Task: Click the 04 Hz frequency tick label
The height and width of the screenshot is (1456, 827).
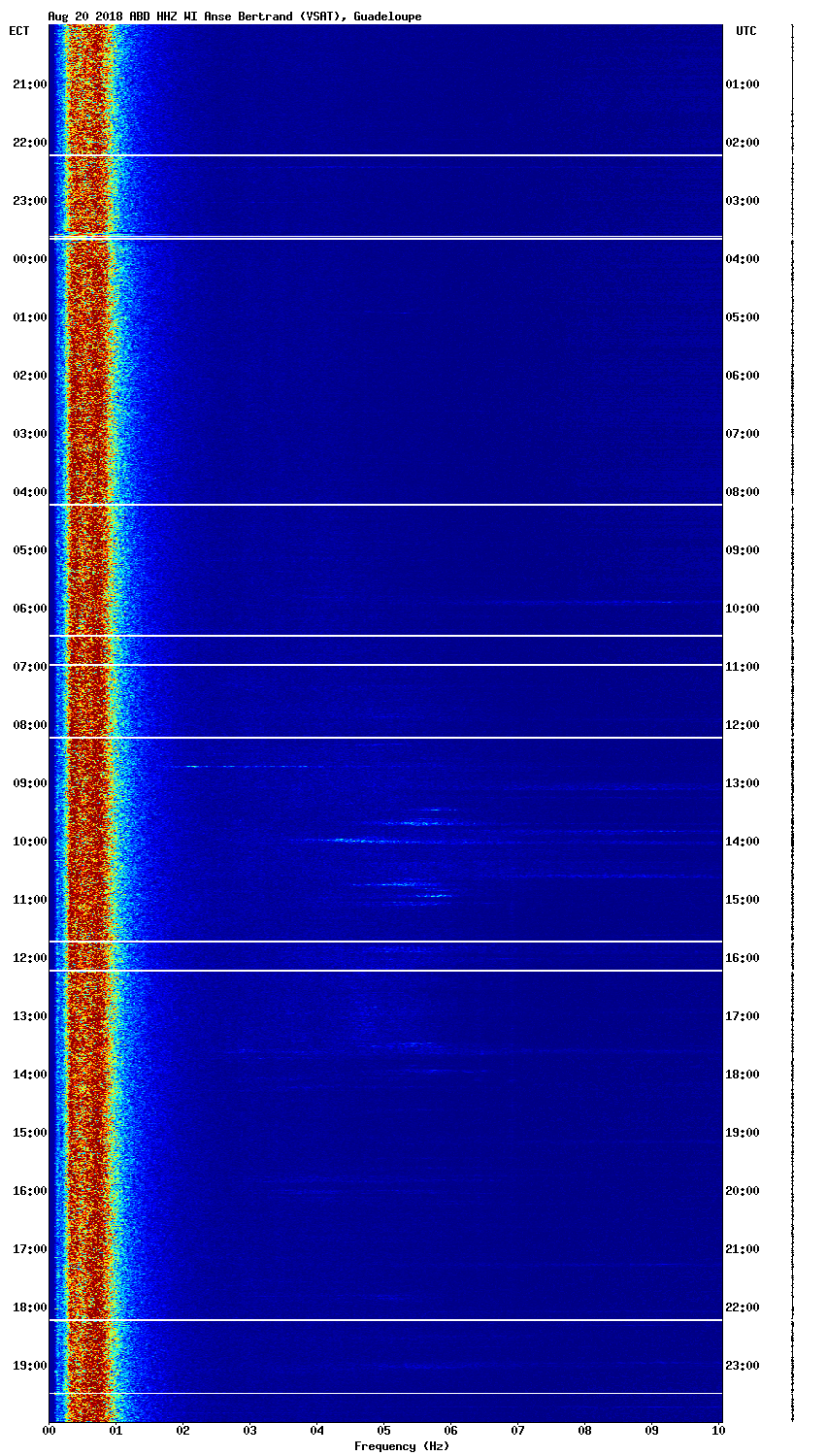Action: click(316, 1431)
